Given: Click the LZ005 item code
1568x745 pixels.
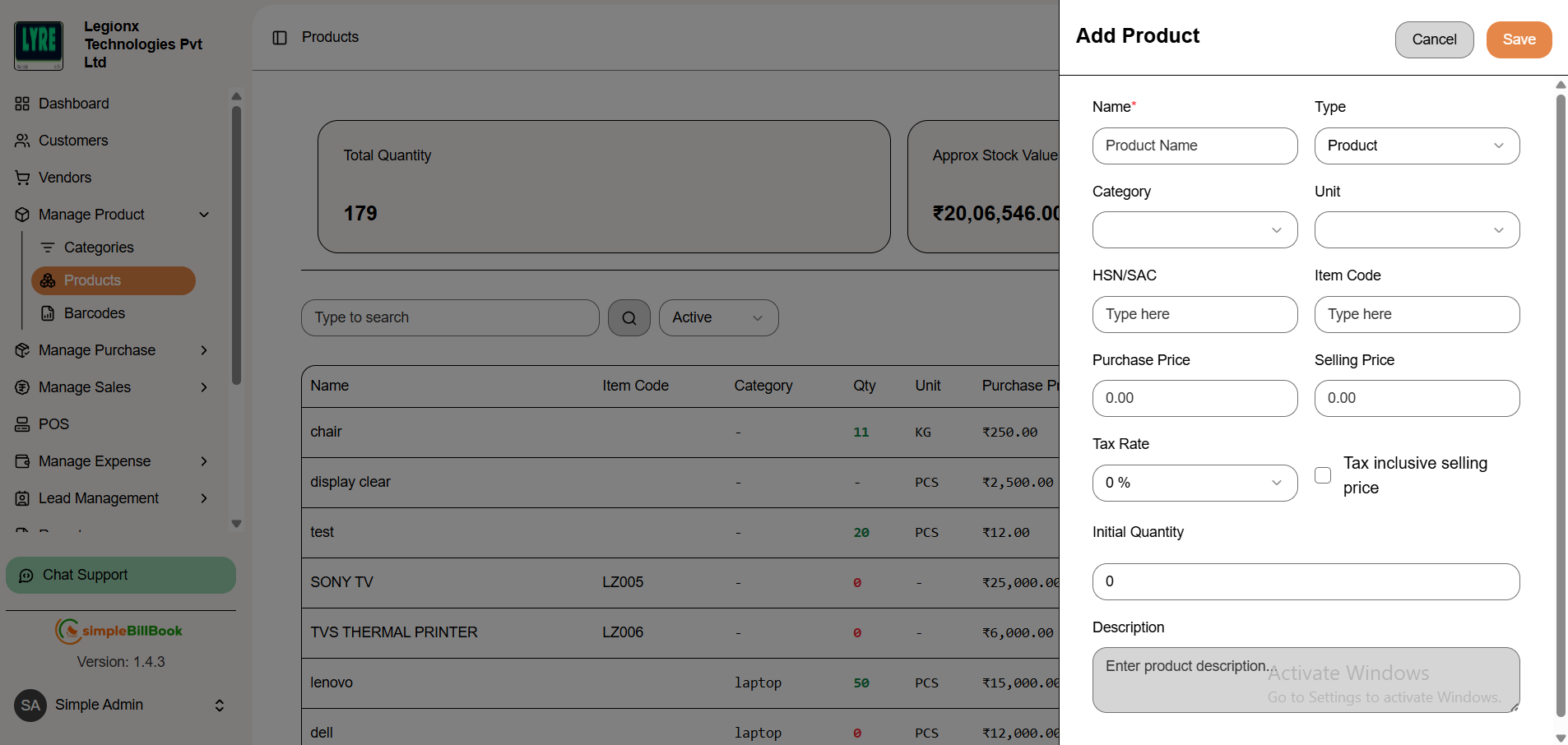Looking at the screenshot, I should tap(623, 582).
